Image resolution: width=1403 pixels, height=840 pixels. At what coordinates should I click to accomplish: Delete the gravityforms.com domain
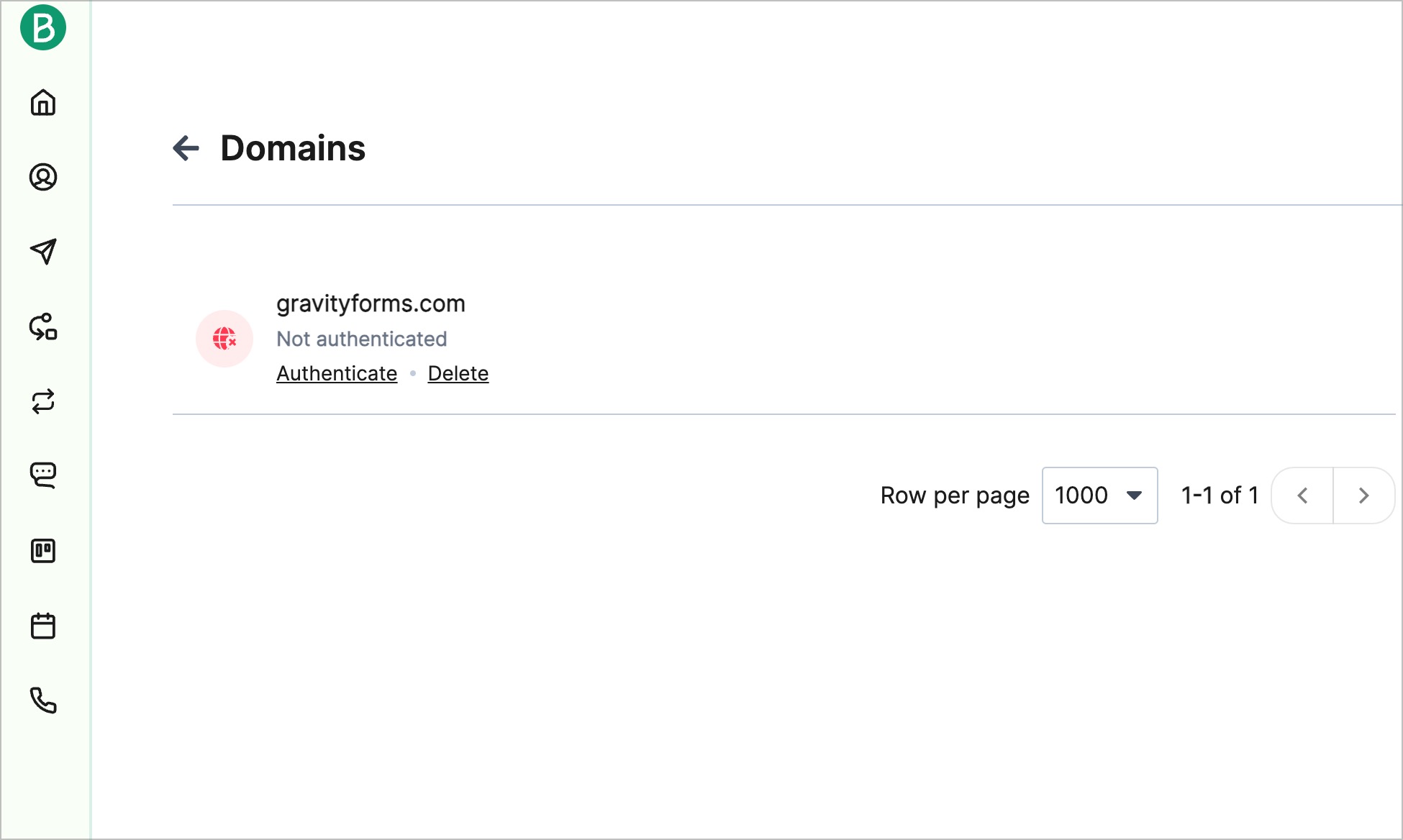click(x=458, y=373)
